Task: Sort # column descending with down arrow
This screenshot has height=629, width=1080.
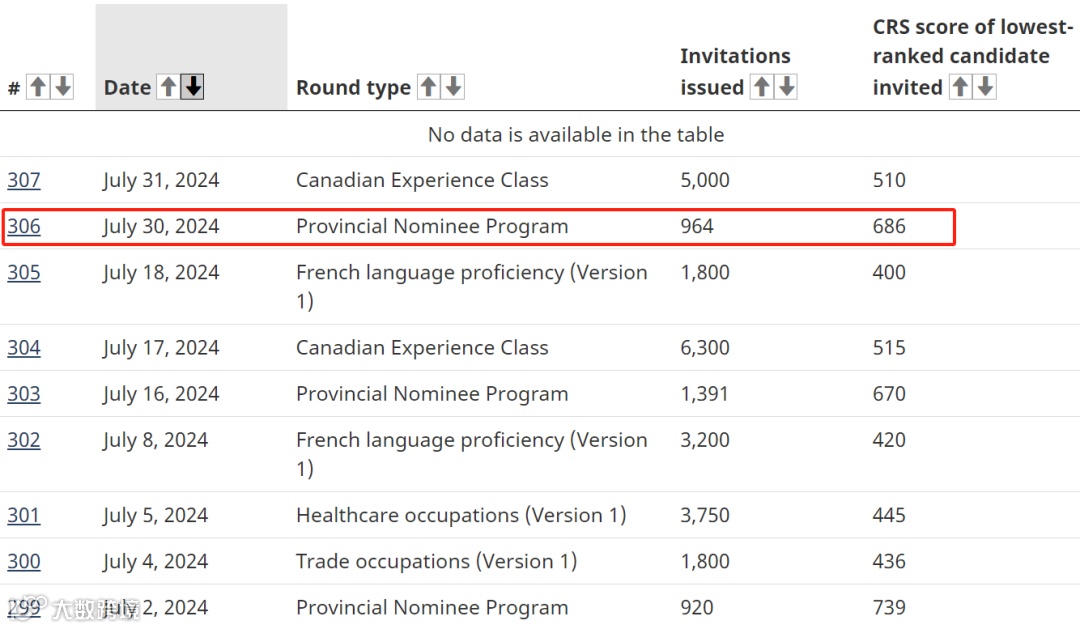Action: [x=63, y=87]
